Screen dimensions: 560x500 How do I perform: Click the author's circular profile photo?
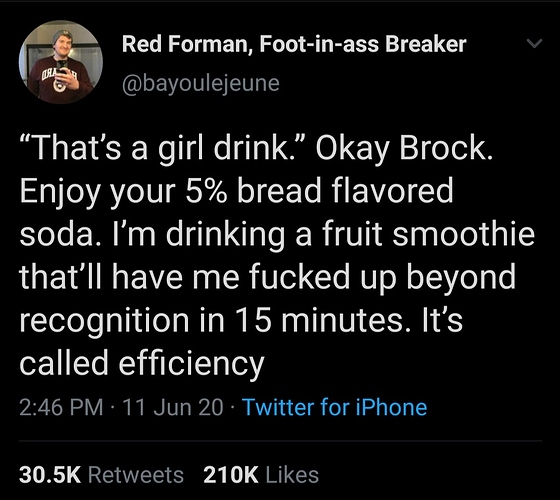pyautogui.click(x=61, y=62)
